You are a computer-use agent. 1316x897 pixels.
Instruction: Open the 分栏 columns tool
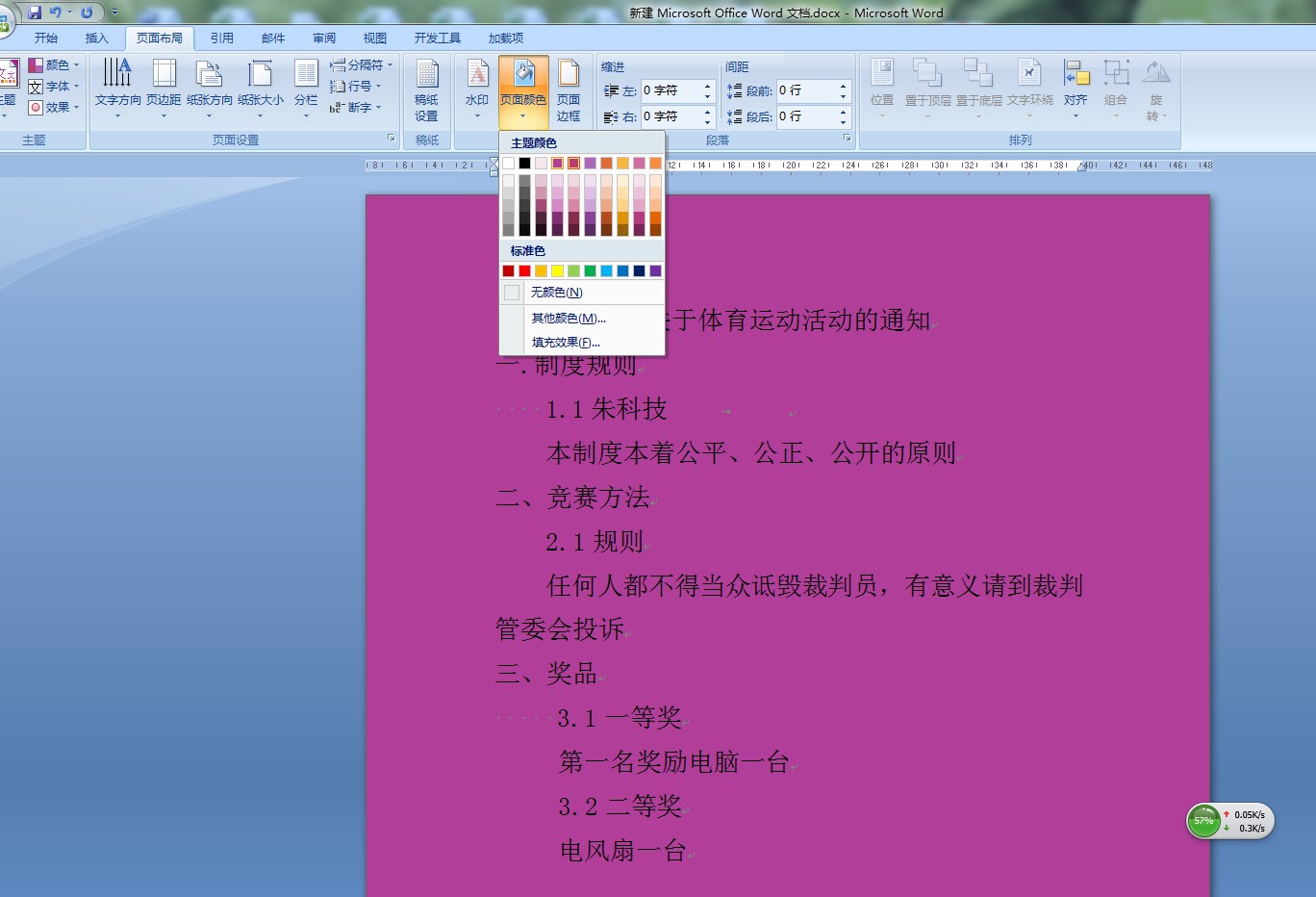click(306, 89)
